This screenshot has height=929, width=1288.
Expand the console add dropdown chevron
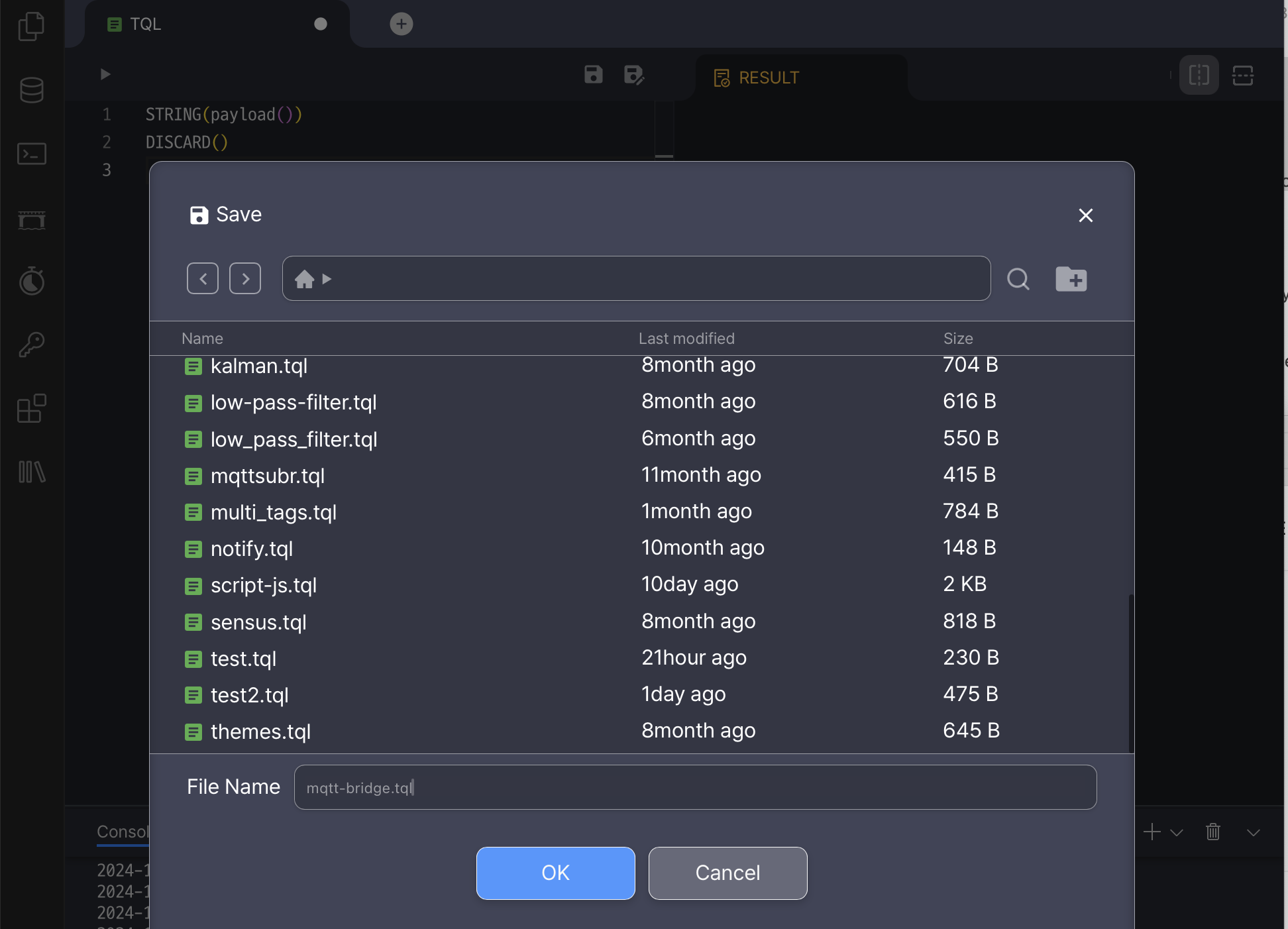pyautogui.click(x=1177, y=832)
